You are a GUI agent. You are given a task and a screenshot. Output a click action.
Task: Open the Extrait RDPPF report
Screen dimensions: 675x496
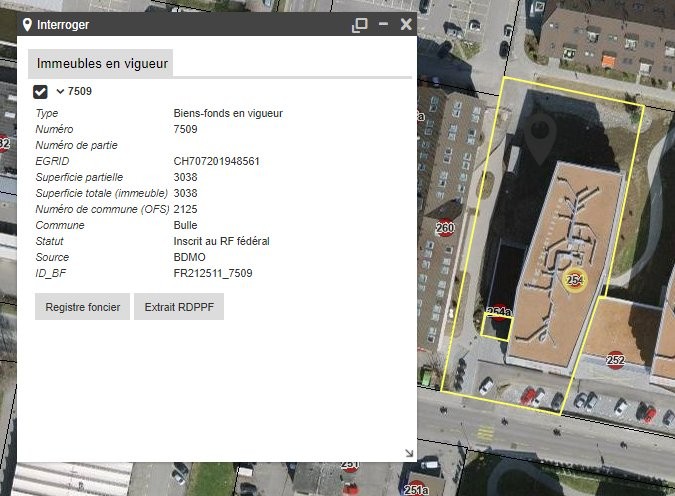[x=179, y=307]
